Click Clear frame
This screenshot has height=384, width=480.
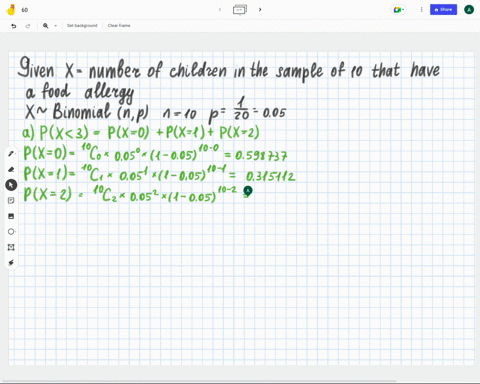(119, 26)
